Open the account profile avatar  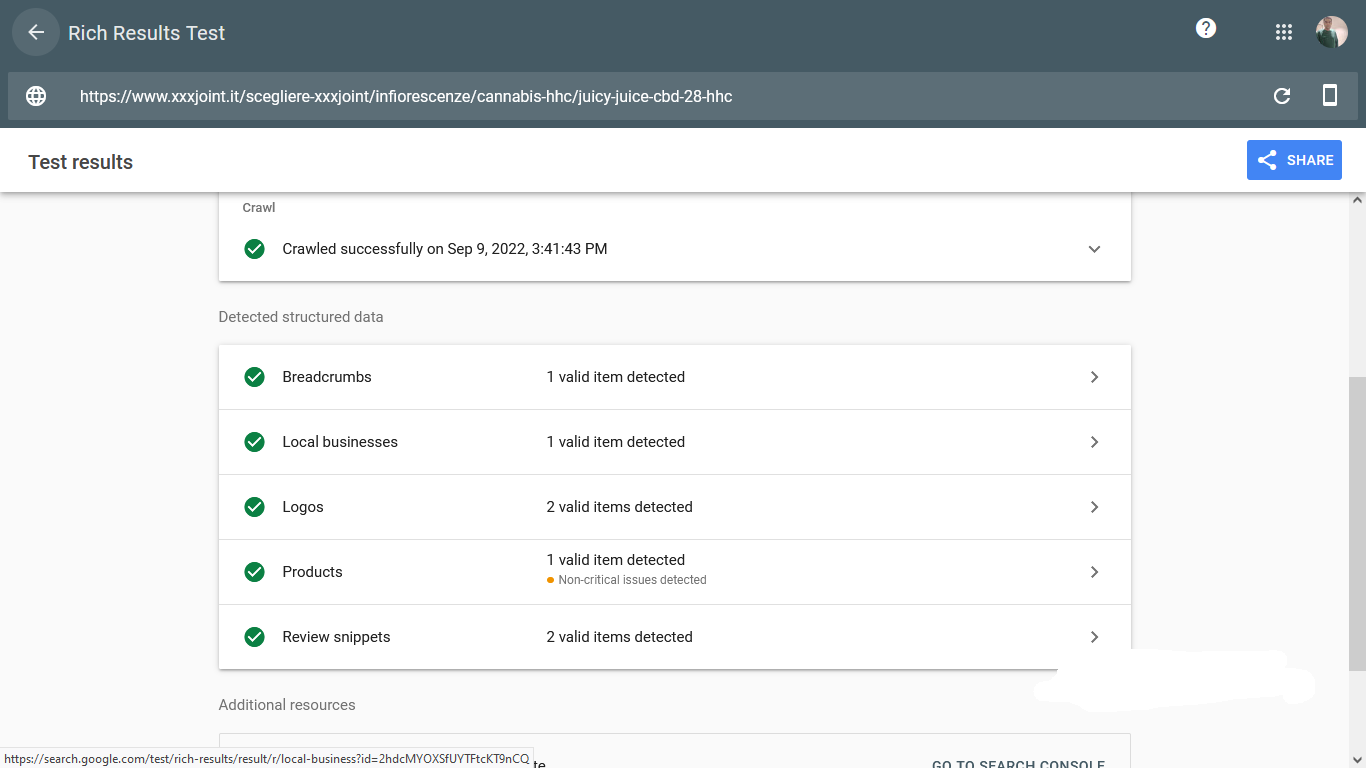pos(1331,32)
